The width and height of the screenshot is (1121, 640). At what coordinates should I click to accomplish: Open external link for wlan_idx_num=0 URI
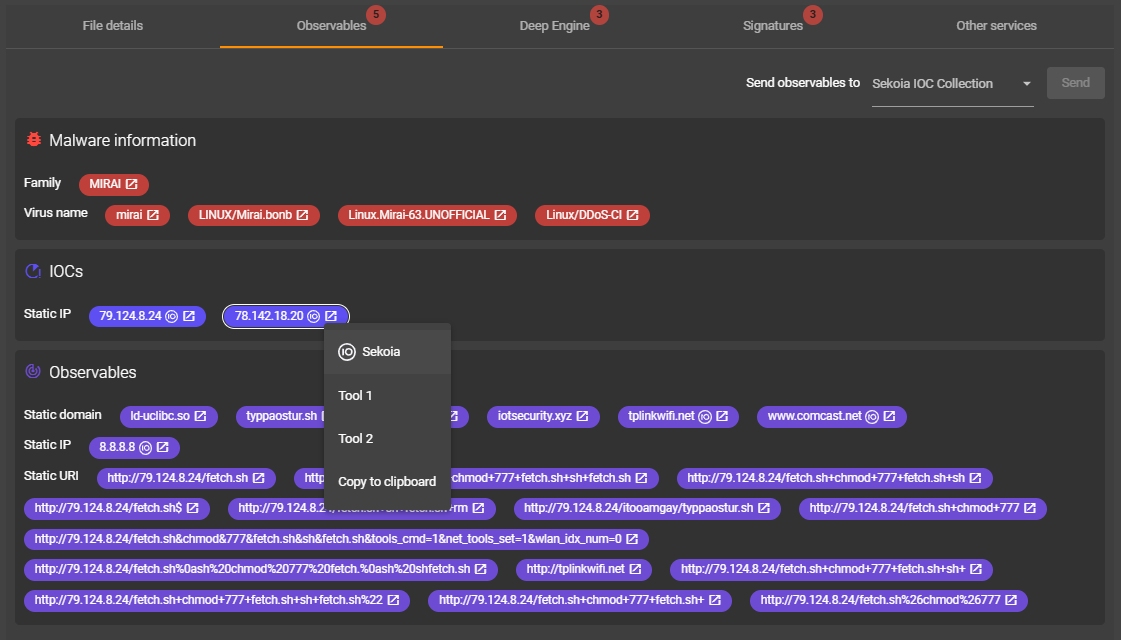(633, 539)
